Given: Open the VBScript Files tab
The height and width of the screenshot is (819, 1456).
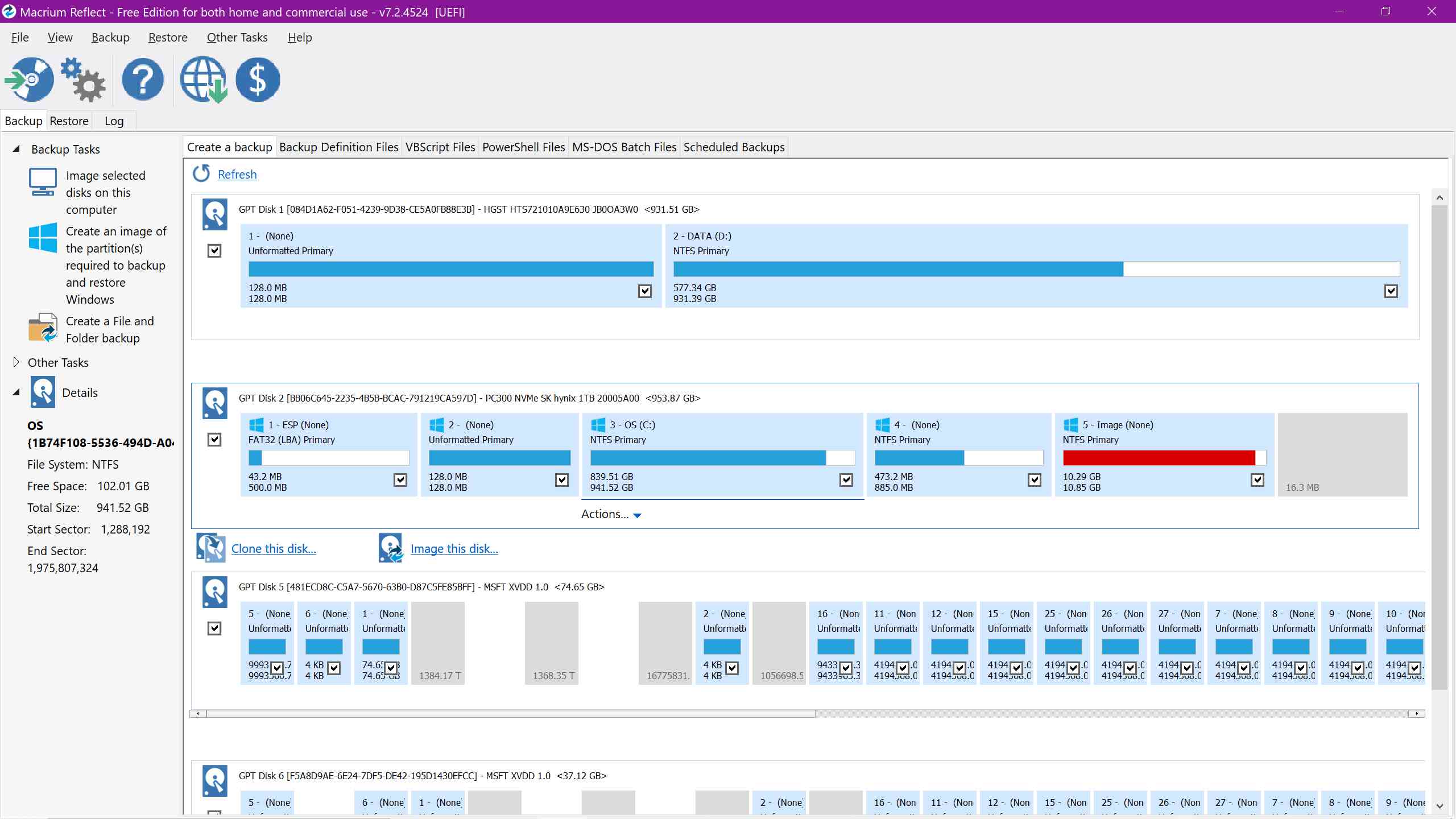Looking at the screenshot, I should tap(440, 147).
